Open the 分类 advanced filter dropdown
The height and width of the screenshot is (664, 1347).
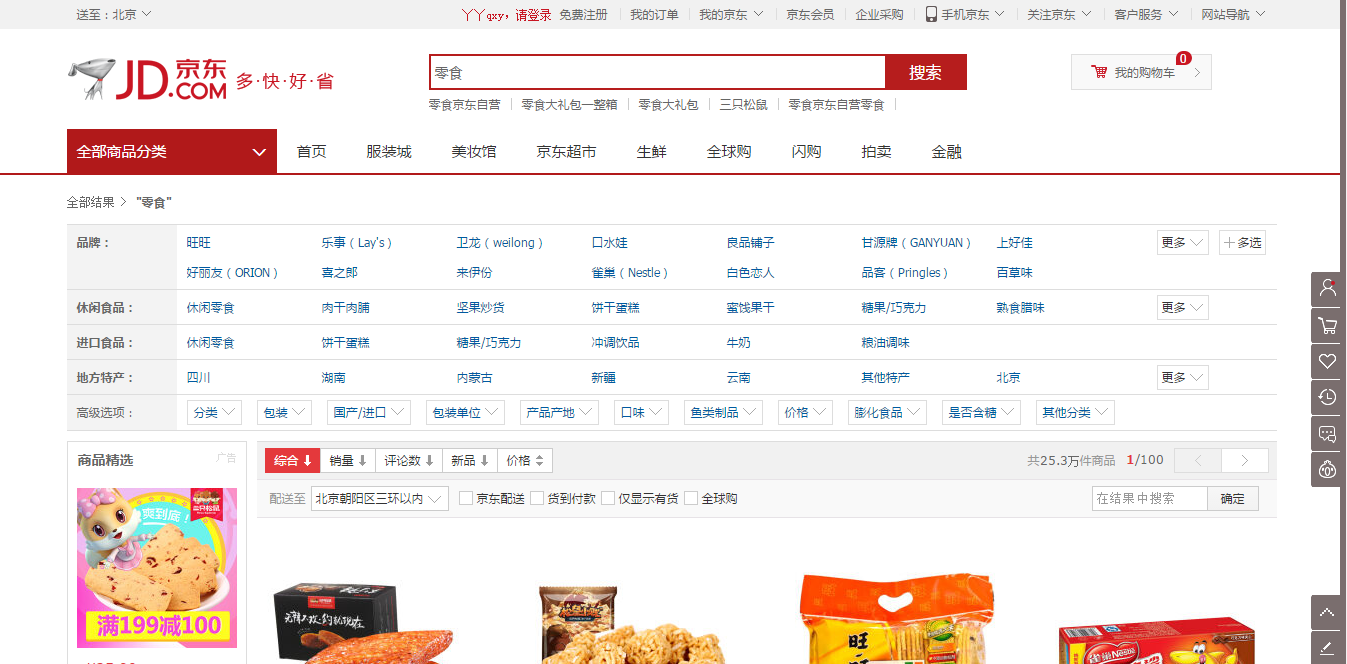coord(215,413)
